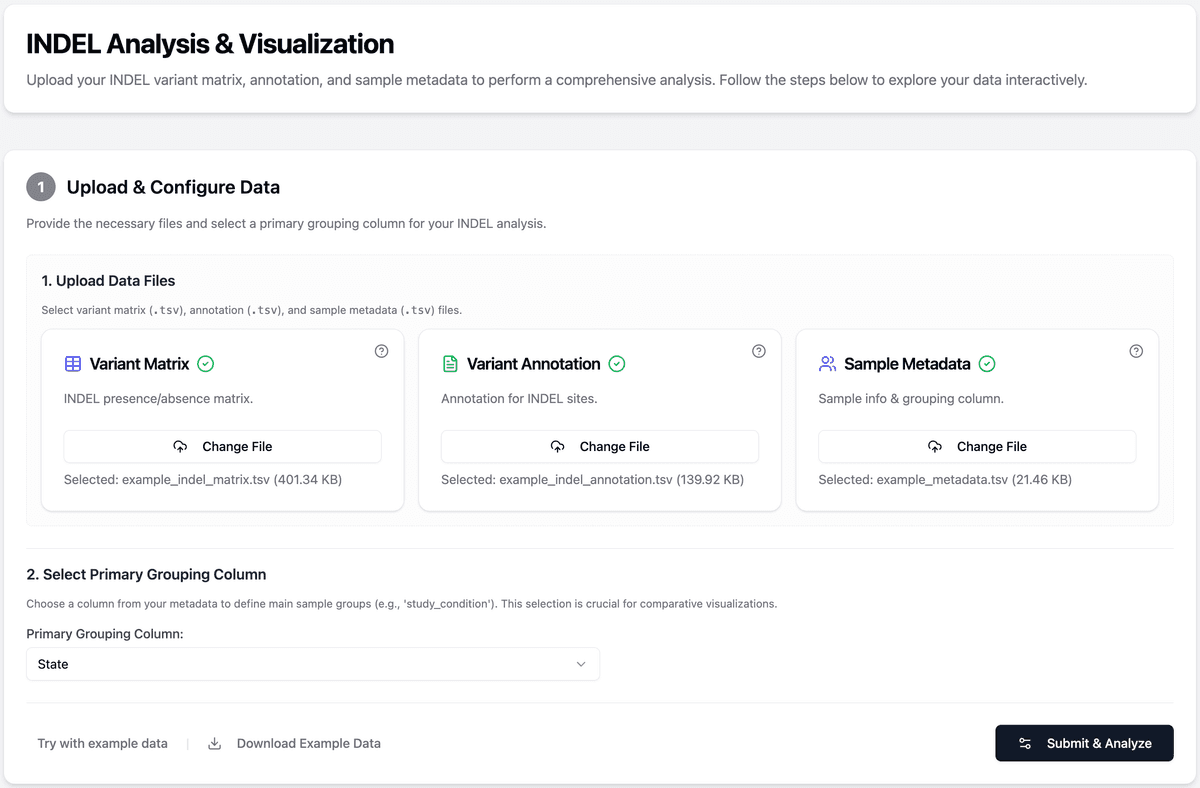Click the Sample Metadata people icon

point(827,364)
